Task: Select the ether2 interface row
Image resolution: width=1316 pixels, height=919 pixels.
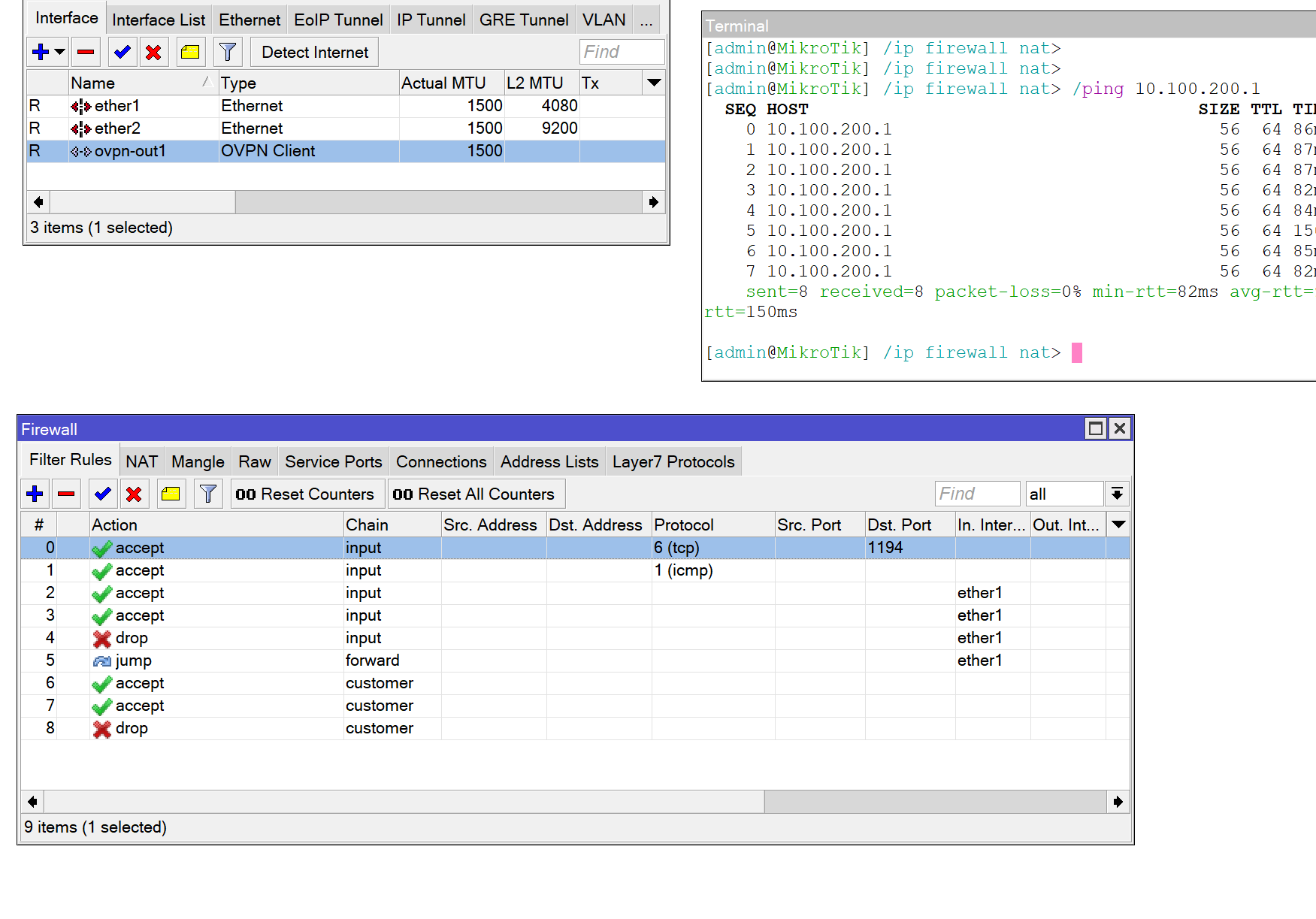Action: [346, 128]
